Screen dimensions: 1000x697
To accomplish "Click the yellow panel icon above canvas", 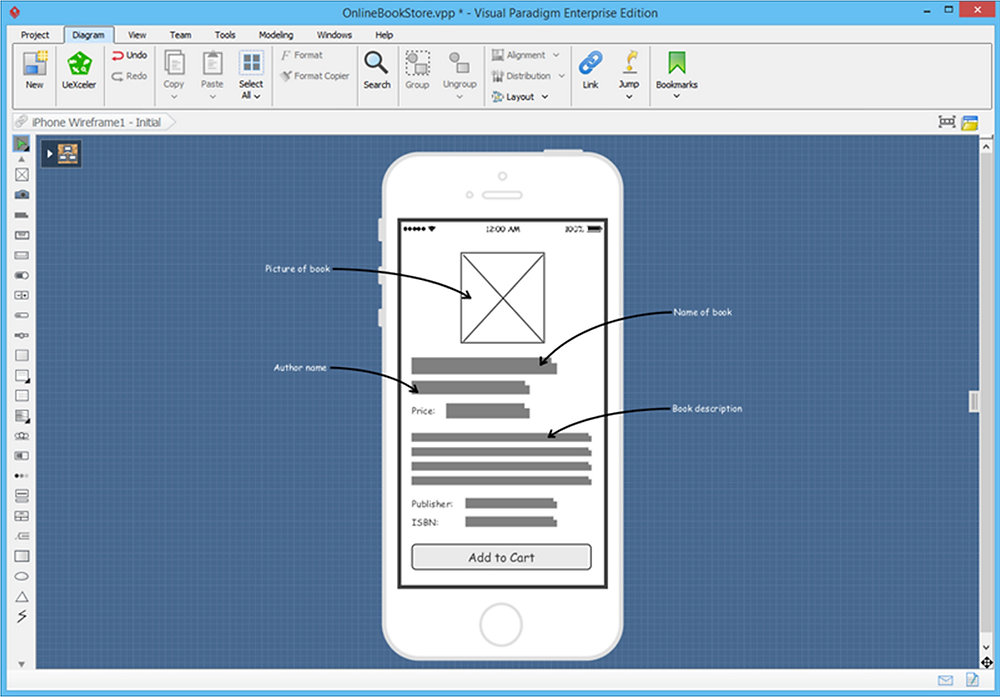I will click(x=970, y=122).
